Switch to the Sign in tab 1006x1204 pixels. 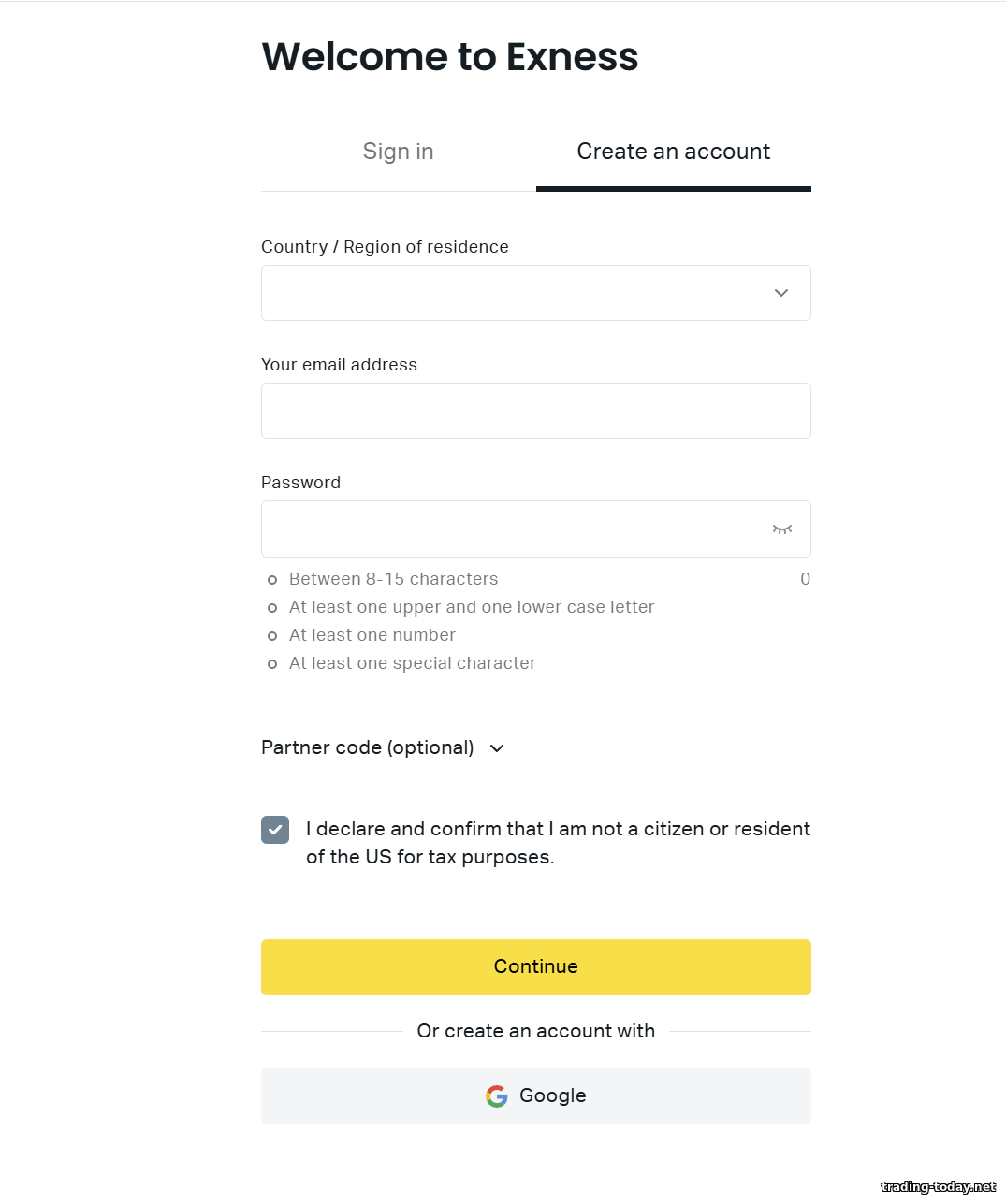pos(398,152)
